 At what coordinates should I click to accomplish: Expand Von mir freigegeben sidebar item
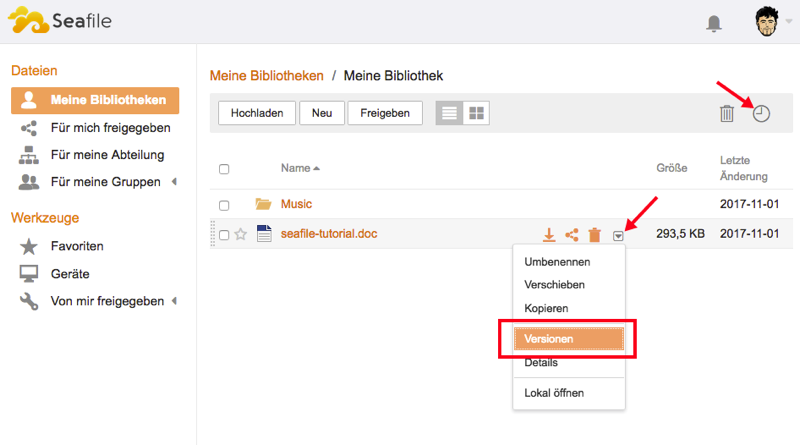pos(174,301)
